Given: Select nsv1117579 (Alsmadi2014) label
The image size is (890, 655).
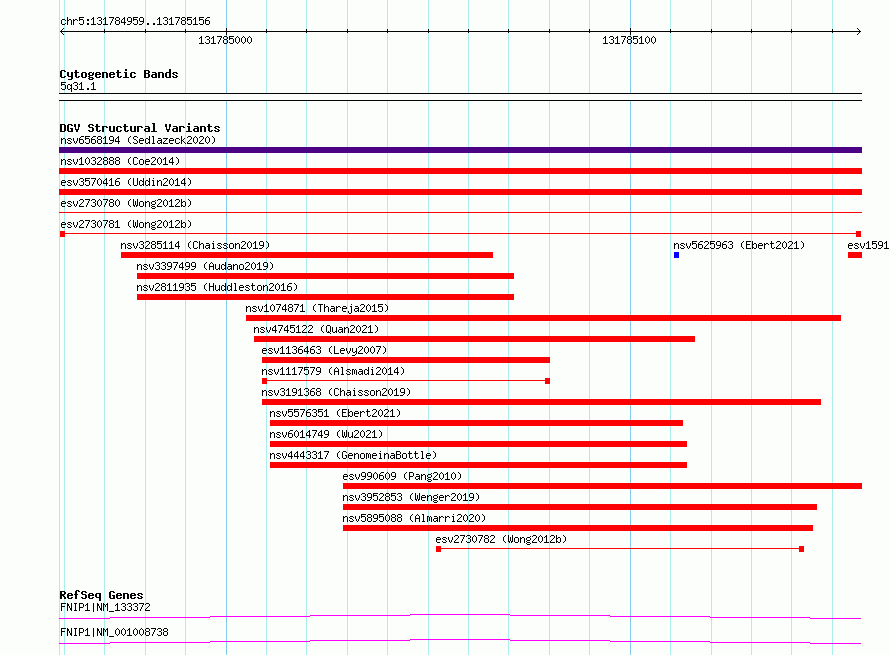Looking at the screenshot, I should tap(333, 371).
